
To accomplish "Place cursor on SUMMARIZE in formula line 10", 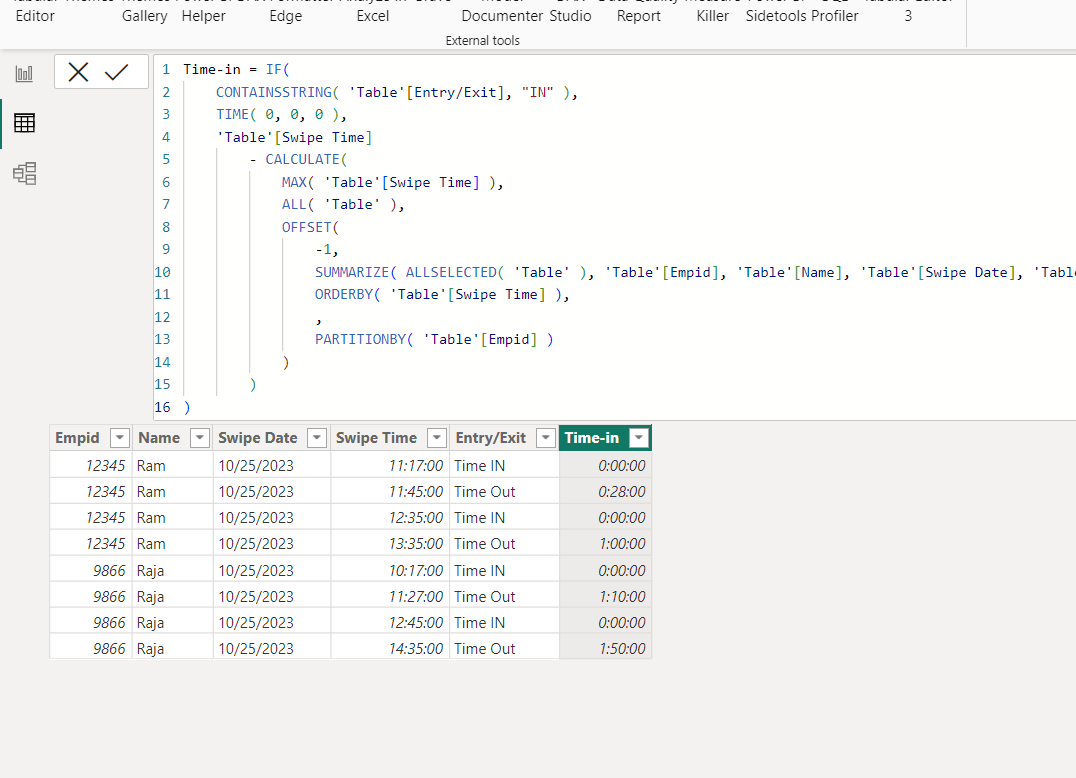I will tap(352, 272).
